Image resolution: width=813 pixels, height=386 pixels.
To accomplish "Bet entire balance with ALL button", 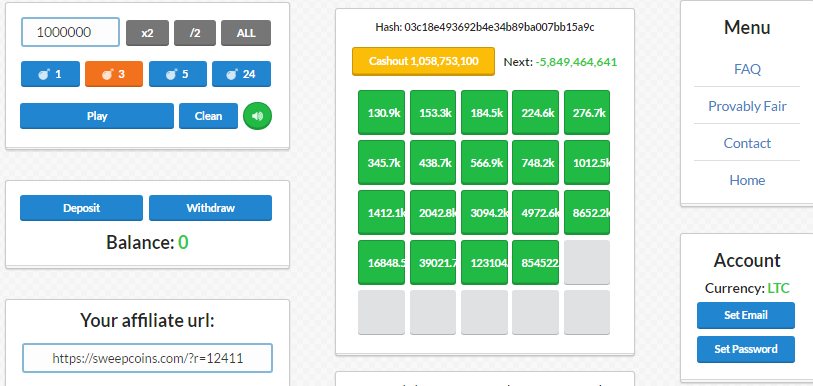I will tap(246, 33).
